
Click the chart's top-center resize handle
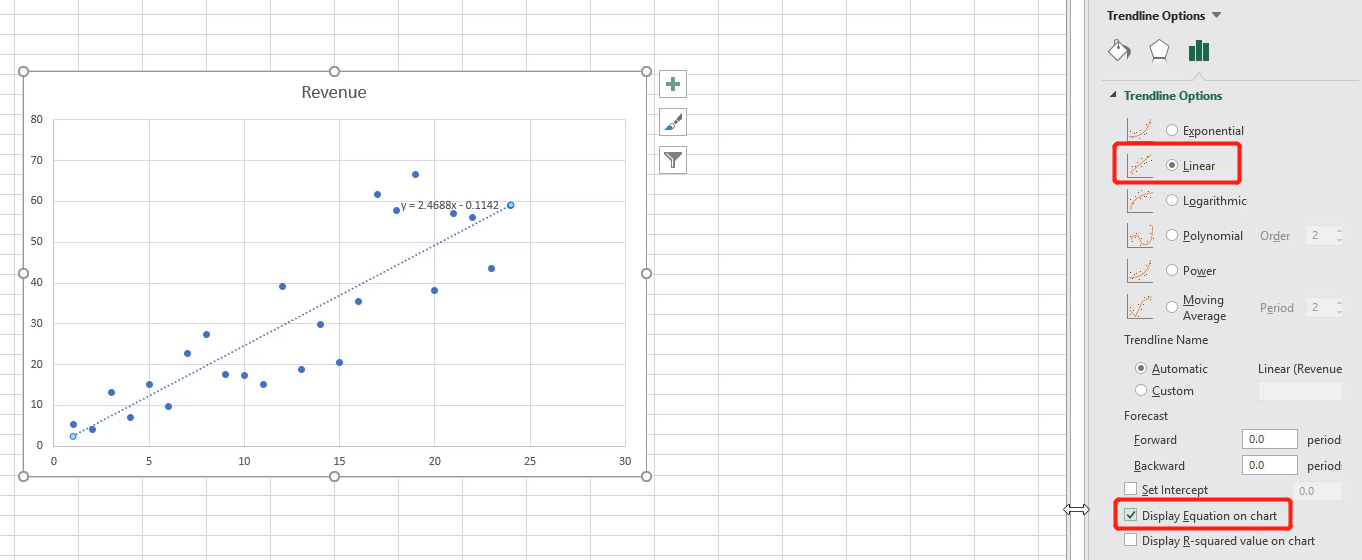pos(334,71)
